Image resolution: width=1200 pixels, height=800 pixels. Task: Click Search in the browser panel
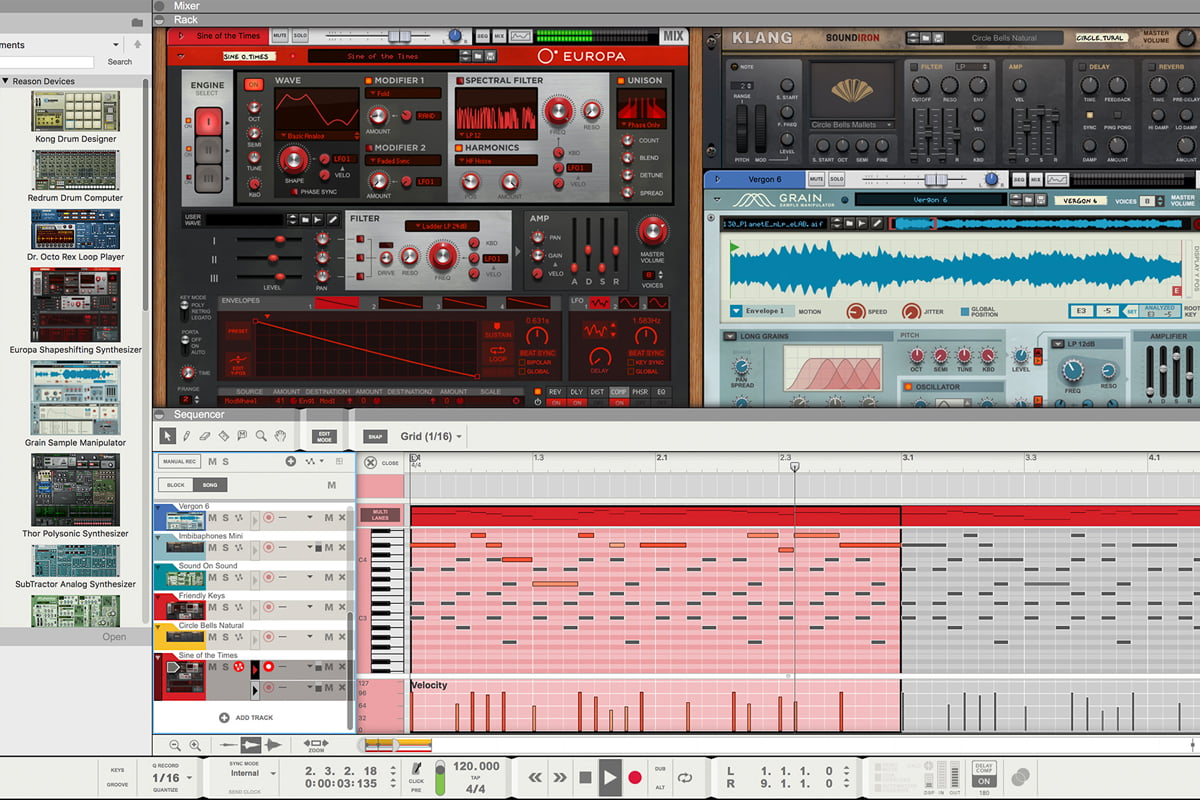click(120, 62)
